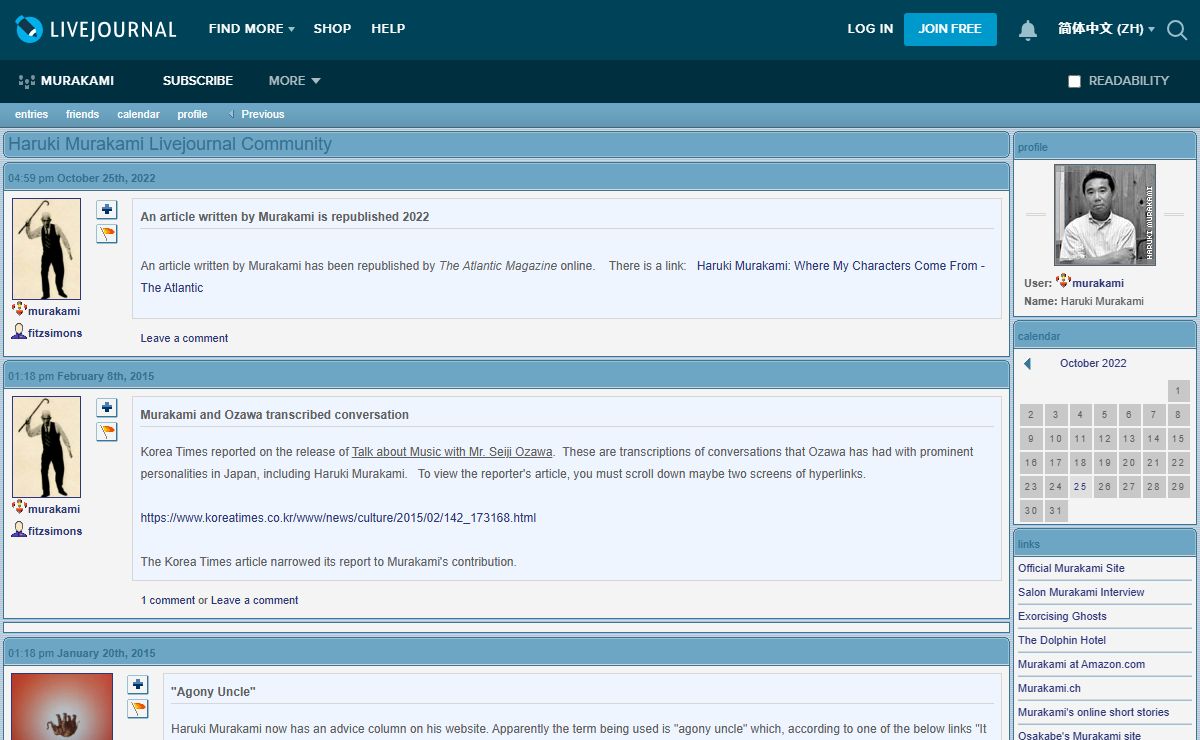Click the Subscribe button
Viewport: 1200px width, 740px height.
[x=198, y=81]
